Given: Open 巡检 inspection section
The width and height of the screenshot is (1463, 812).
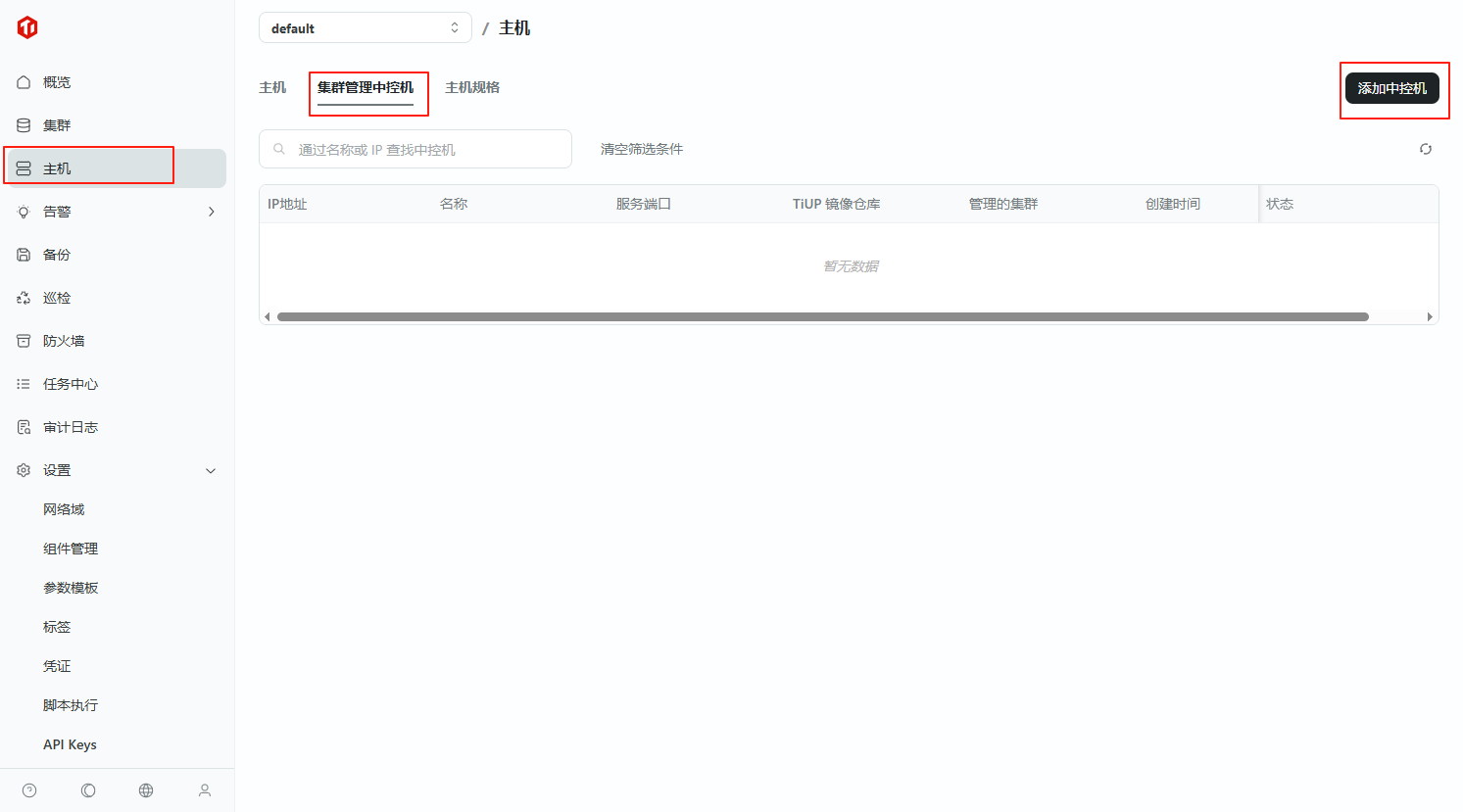Looking at the screenshot, I should (x=57, y=298).
